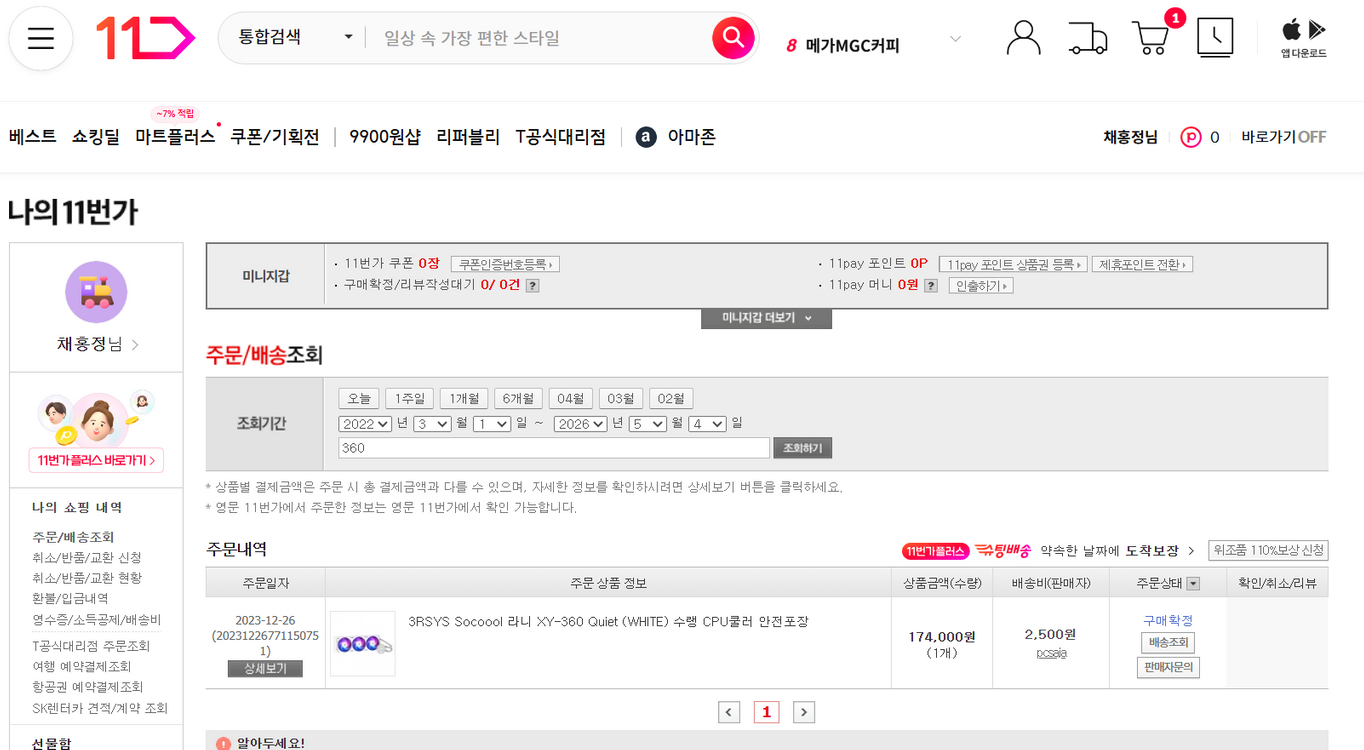Viewport: 1364px width, 750px height.
Task: Expand the trending keywords chevron
Action: (955, 39)
